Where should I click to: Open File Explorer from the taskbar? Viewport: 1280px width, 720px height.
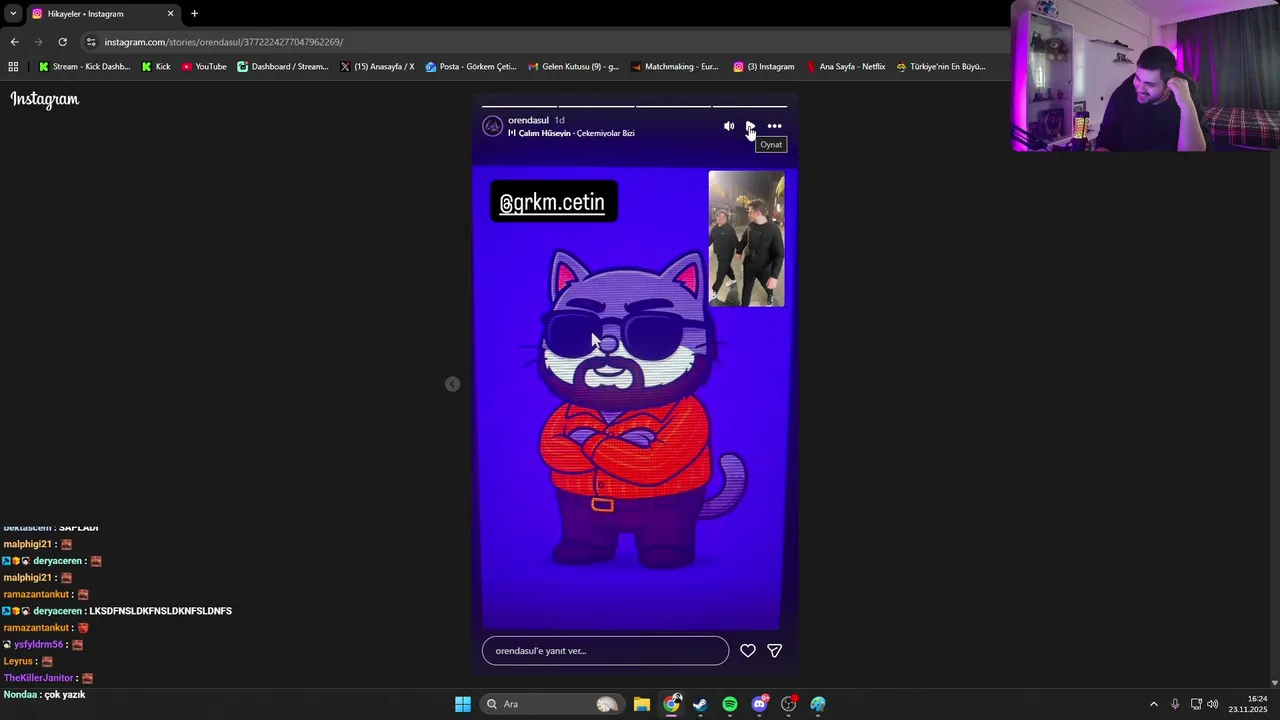[642, 704]
